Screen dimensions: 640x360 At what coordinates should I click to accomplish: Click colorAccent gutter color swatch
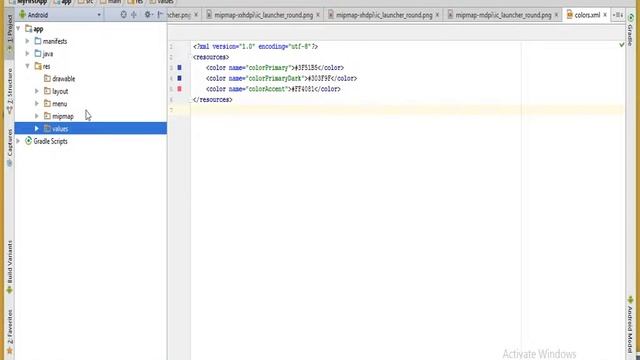coord(179,89)
